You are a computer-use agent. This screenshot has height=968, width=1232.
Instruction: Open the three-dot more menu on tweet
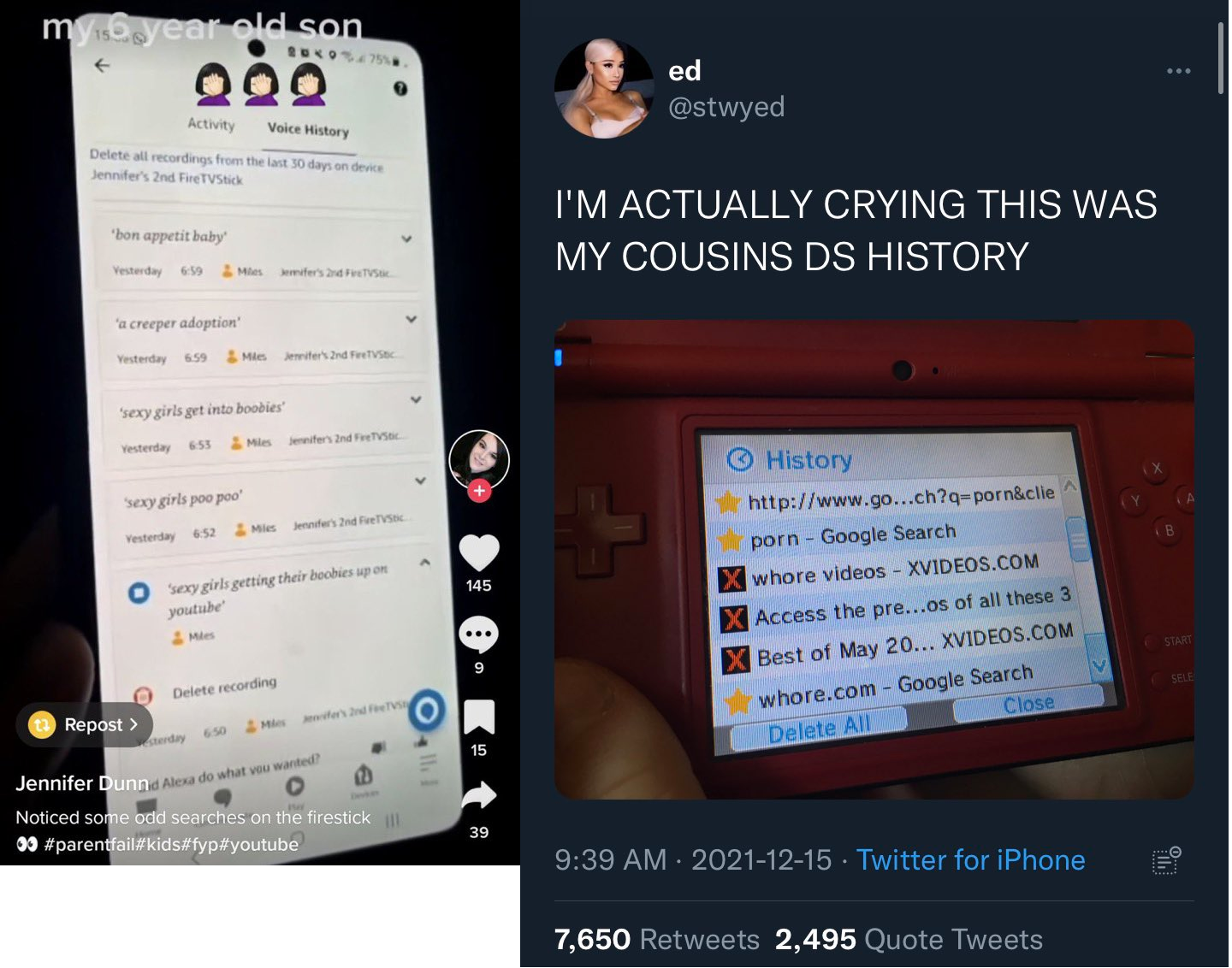(x=1179, y=71)
